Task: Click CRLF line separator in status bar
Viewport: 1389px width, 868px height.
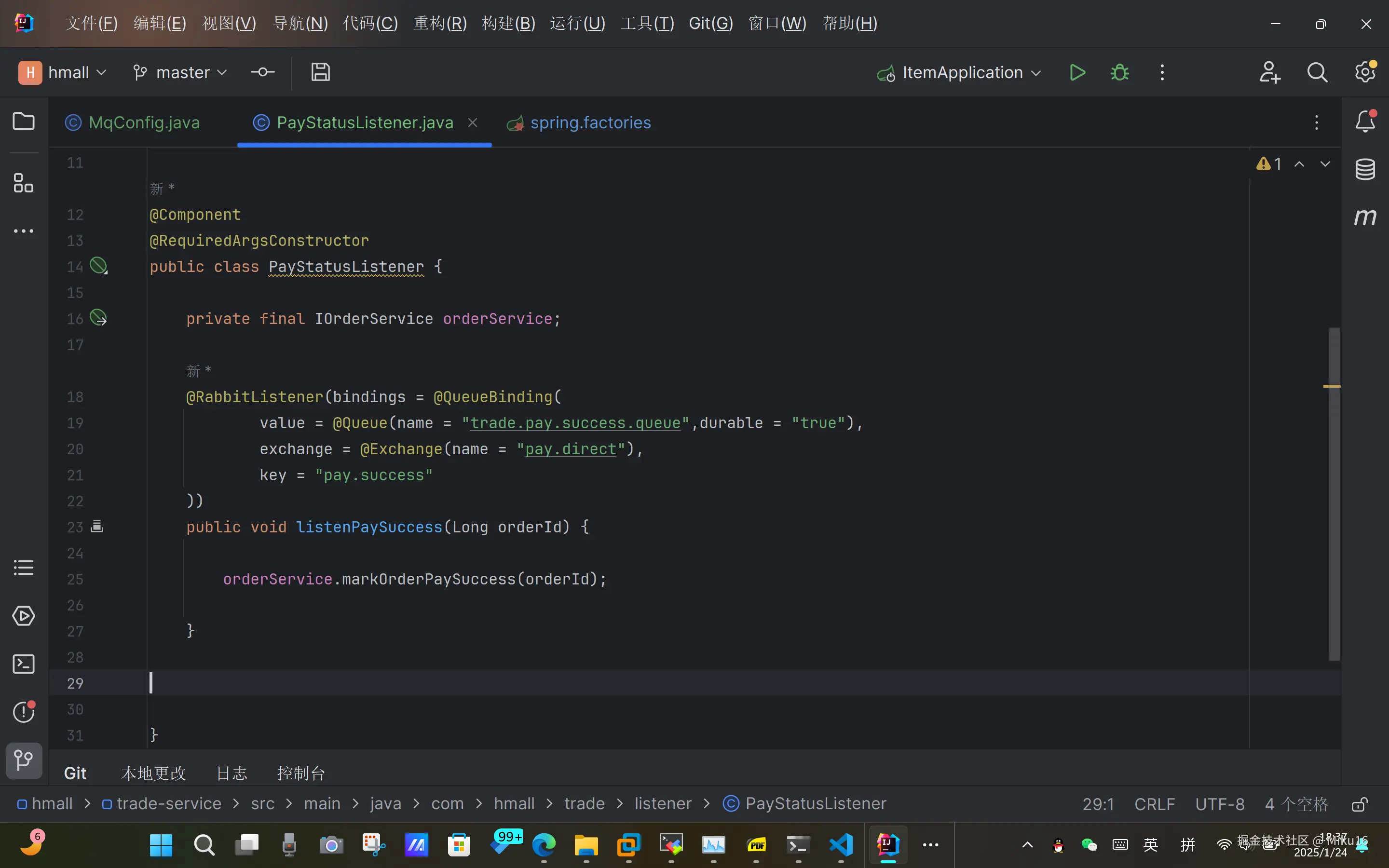Action: [x=1154, y=804]
